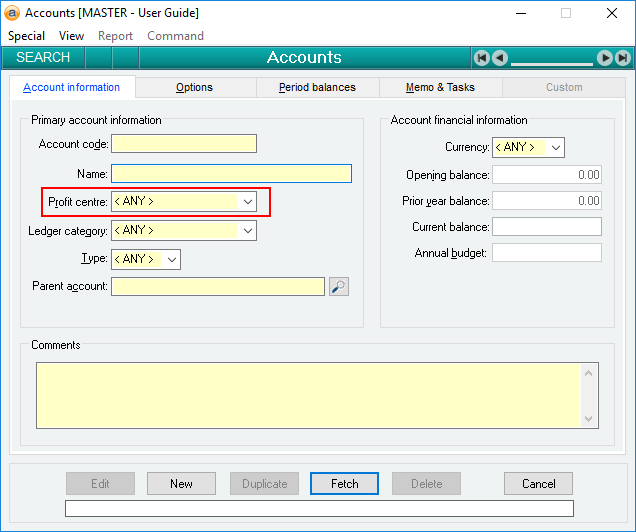This screenshot has height=532, width=636.
Task: Click the New button
Action: 181,484
